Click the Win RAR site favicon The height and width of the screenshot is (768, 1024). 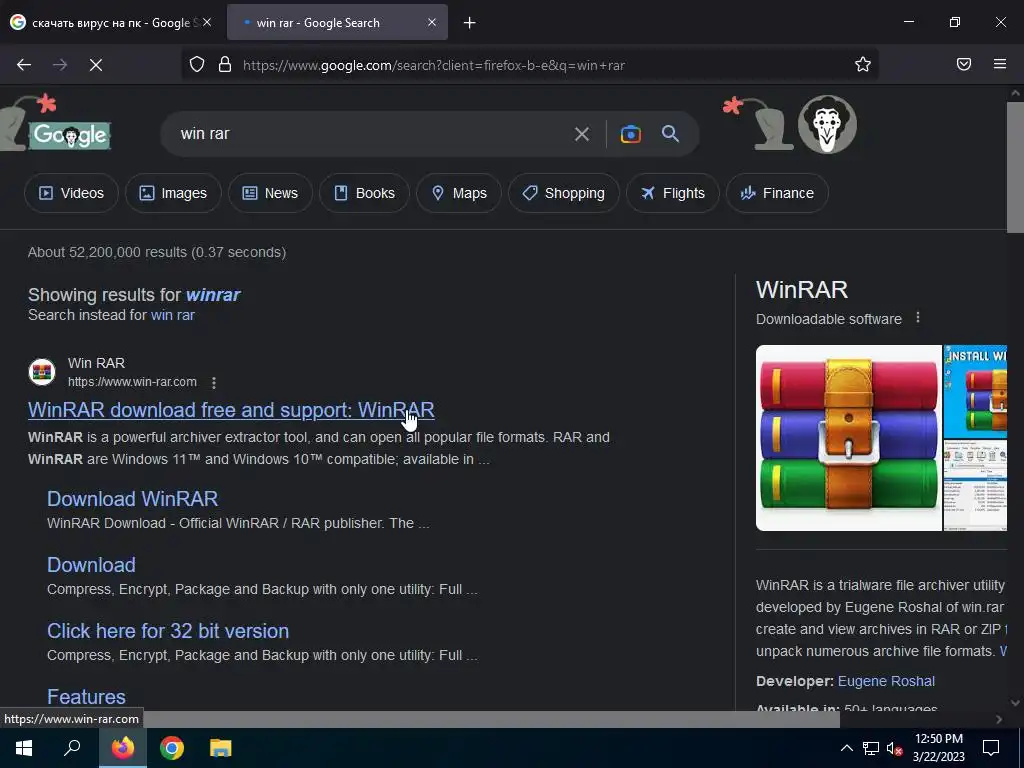[42, 372]
